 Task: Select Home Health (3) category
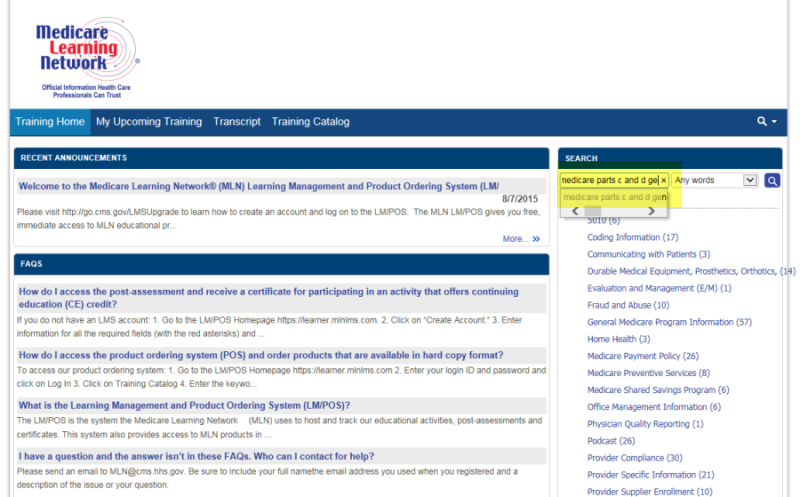618,339
